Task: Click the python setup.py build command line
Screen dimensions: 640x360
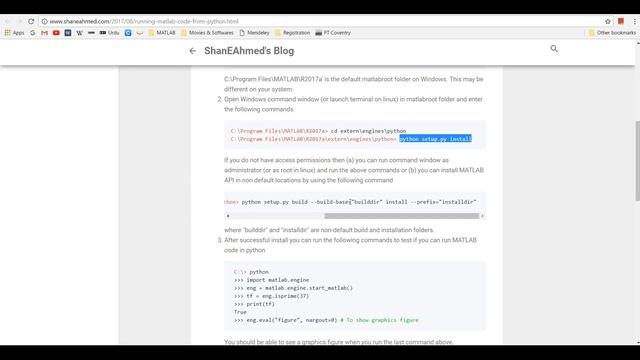Action: click(x=359, y=202)
